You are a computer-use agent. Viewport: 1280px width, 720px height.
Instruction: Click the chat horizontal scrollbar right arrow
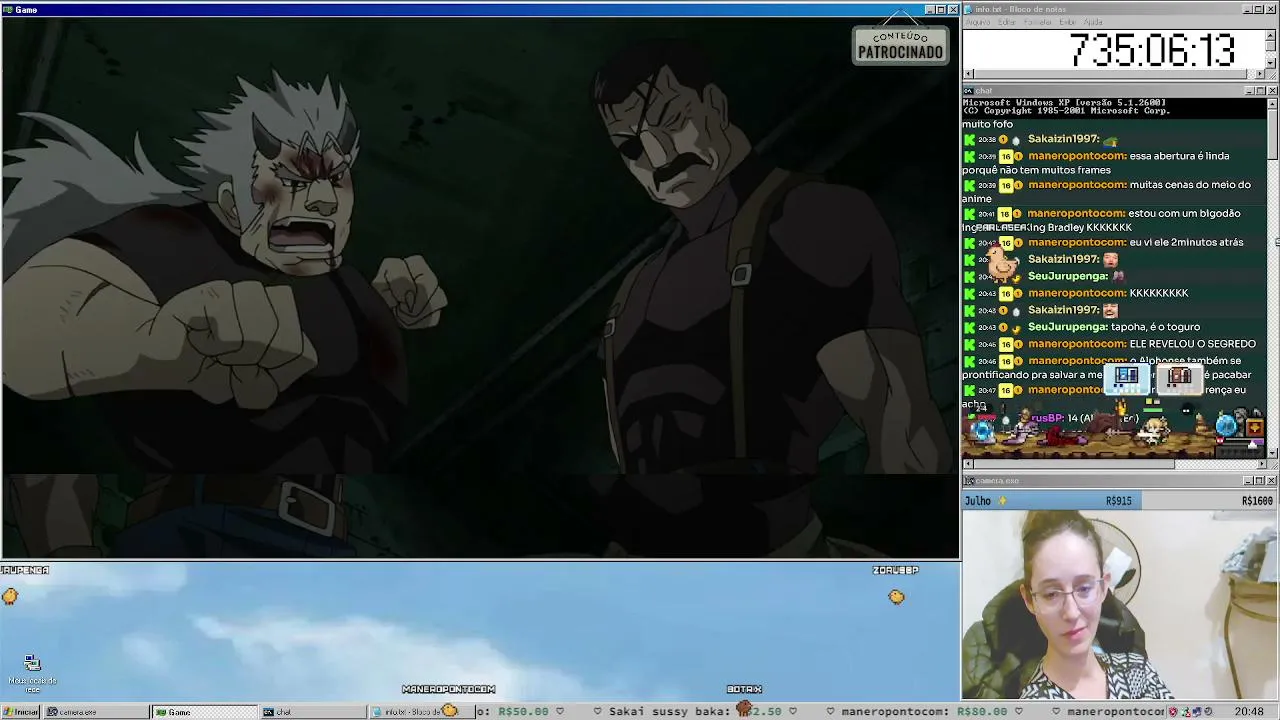[1261, 464]
